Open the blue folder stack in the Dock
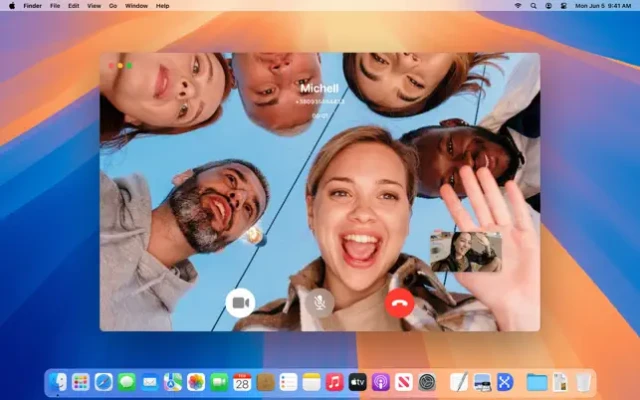This screenshot has width=640, height=400. 537,382
